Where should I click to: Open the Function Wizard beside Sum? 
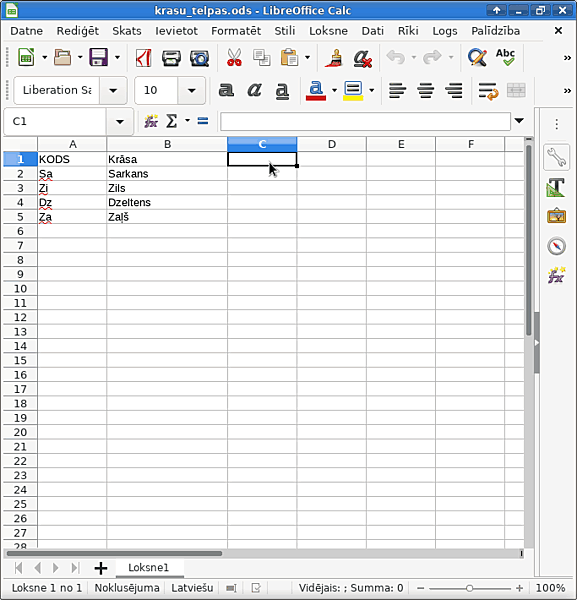point(151,121)
